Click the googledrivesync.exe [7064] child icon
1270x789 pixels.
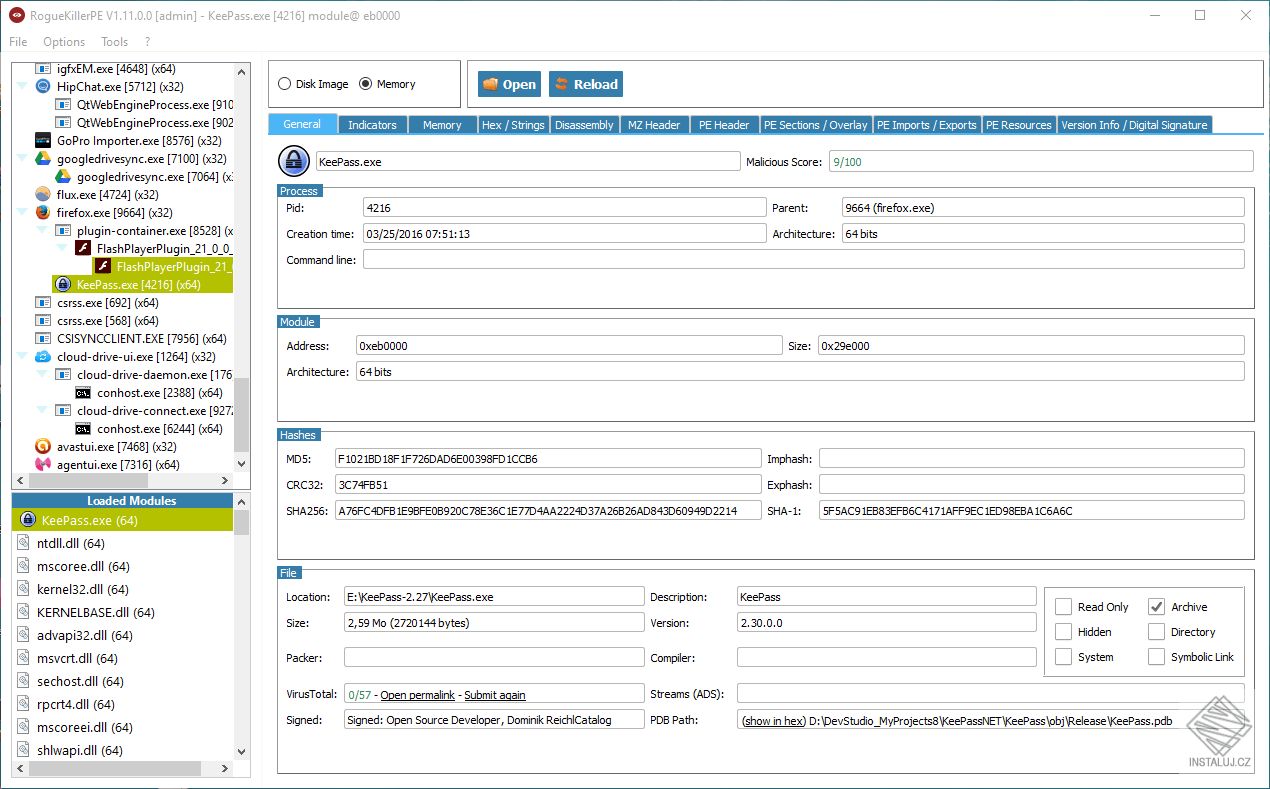coord(62,177)
